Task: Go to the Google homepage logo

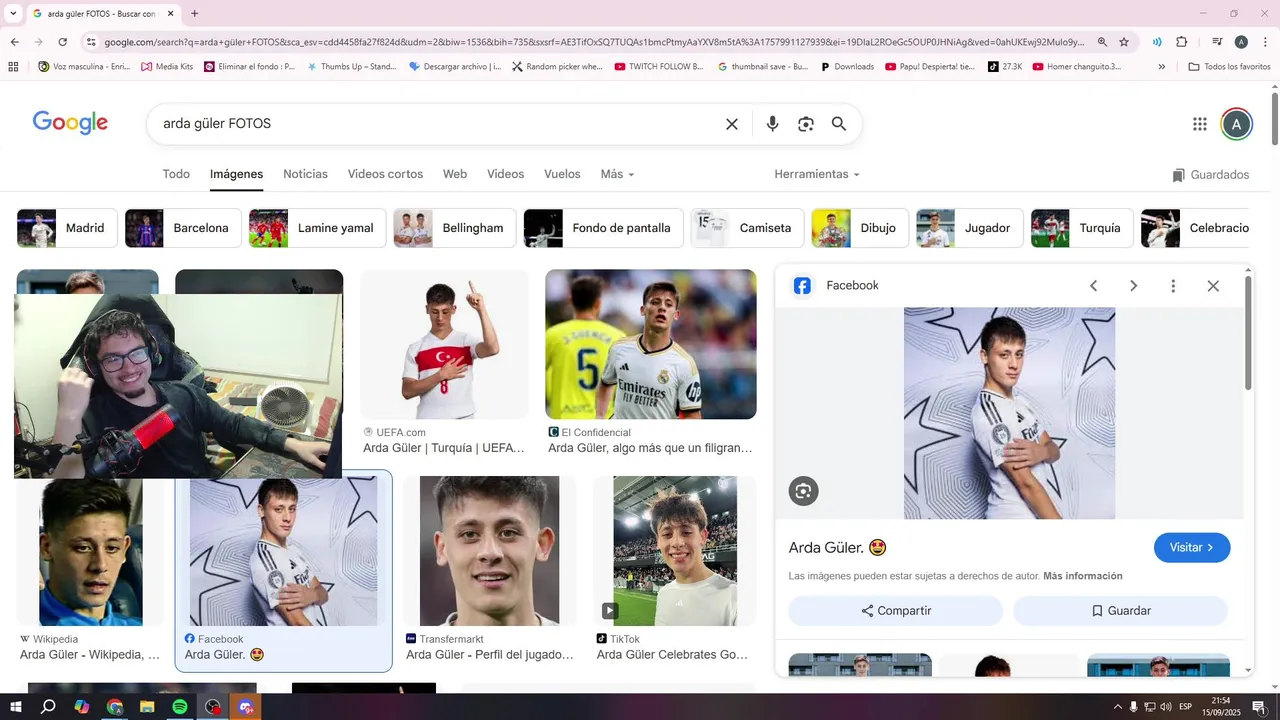Action: (70, 123)
